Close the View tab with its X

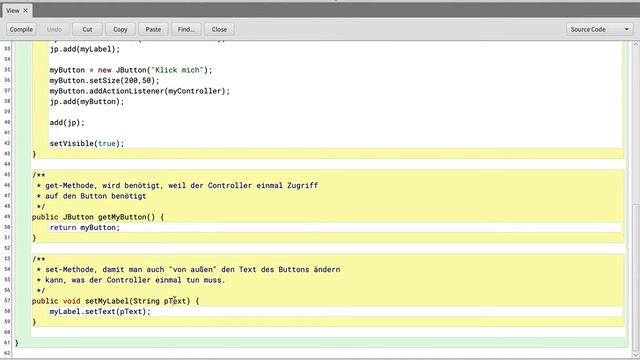25,11
